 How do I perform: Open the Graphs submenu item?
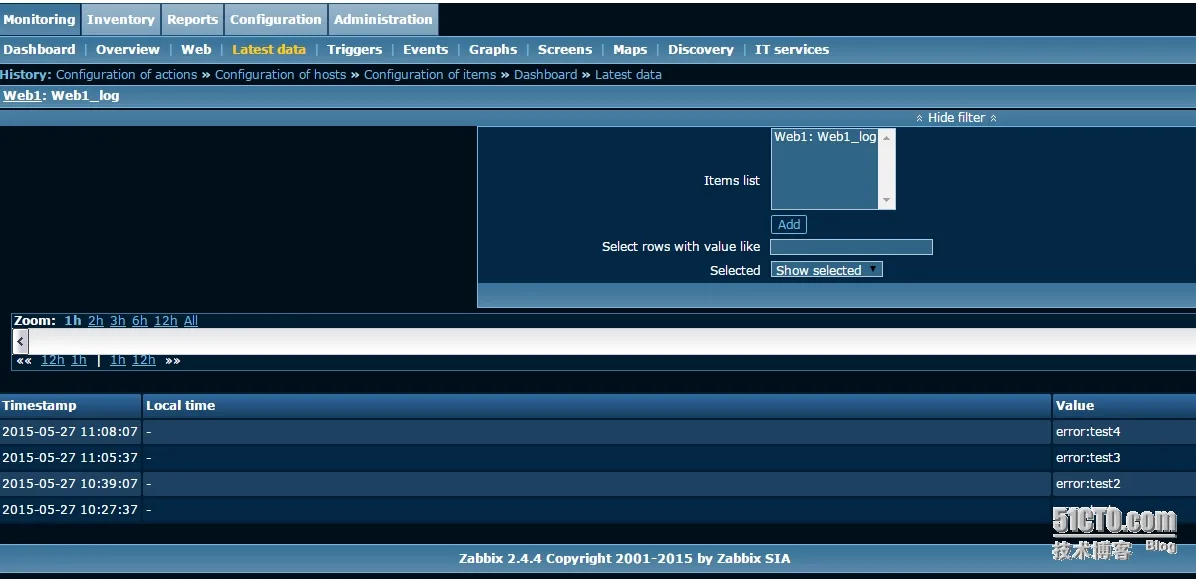click(x=493, y=50)
